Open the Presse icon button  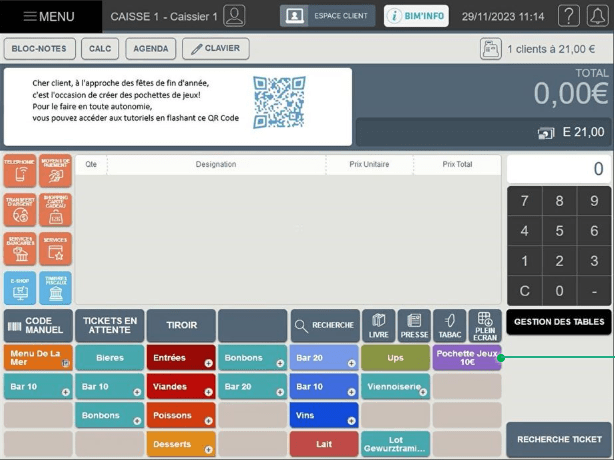tap(414, 325)
